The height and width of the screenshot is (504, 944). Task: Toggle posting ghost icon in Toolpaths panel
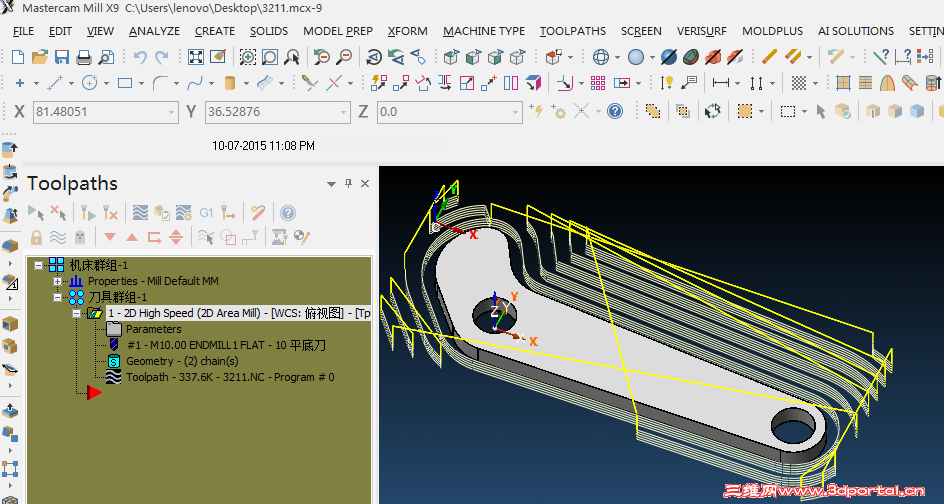coord(79,237)
